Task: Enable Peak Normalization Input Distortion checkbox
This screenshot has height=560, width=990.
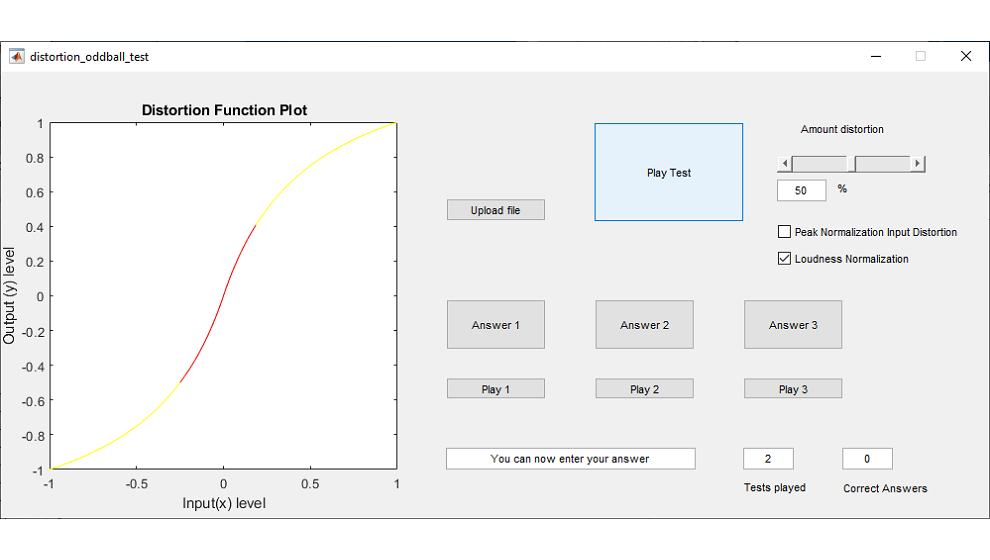Action: tap(784, 232)
